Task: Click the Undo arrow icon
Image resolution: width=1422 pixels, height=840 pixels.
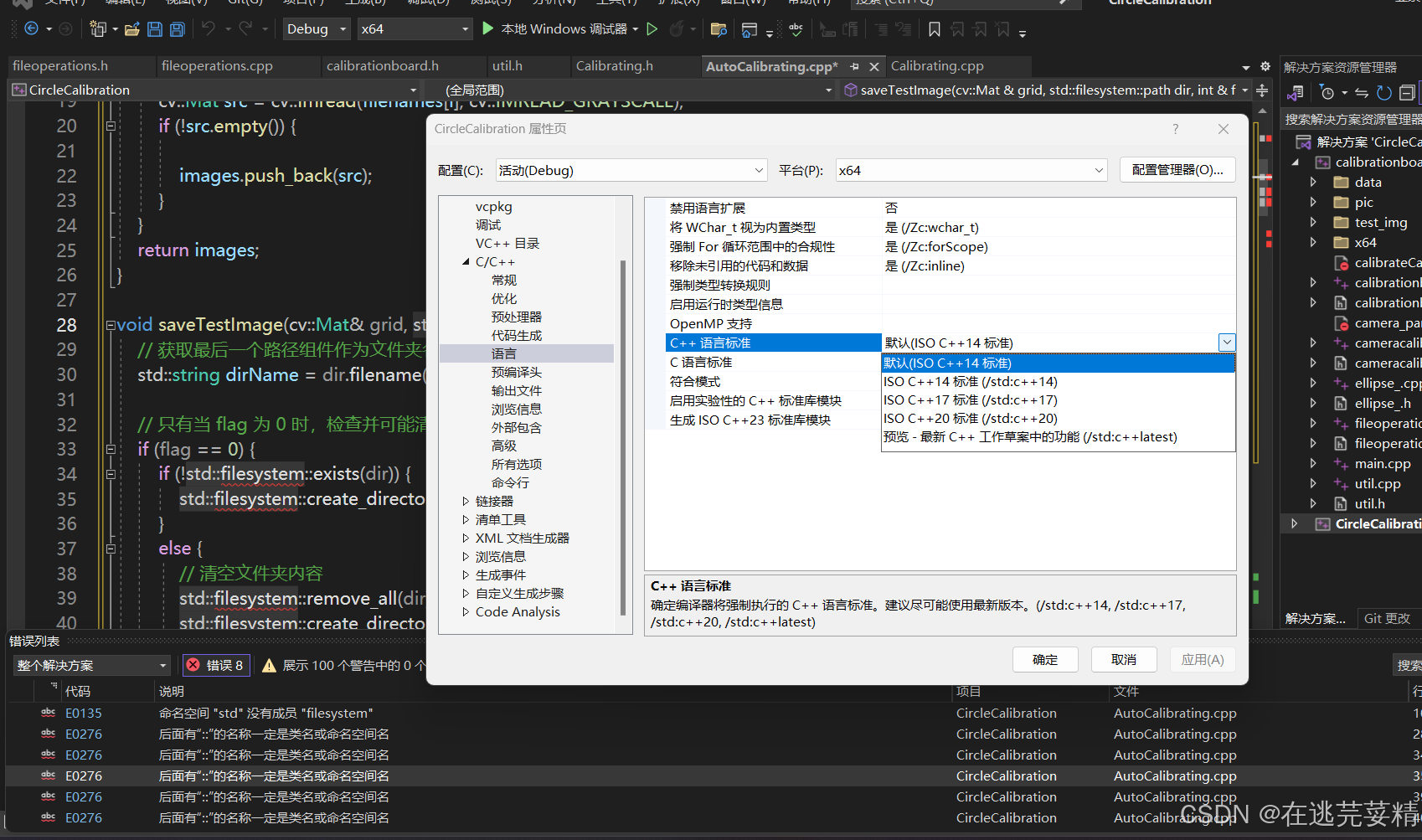Action: coord(209,29)
